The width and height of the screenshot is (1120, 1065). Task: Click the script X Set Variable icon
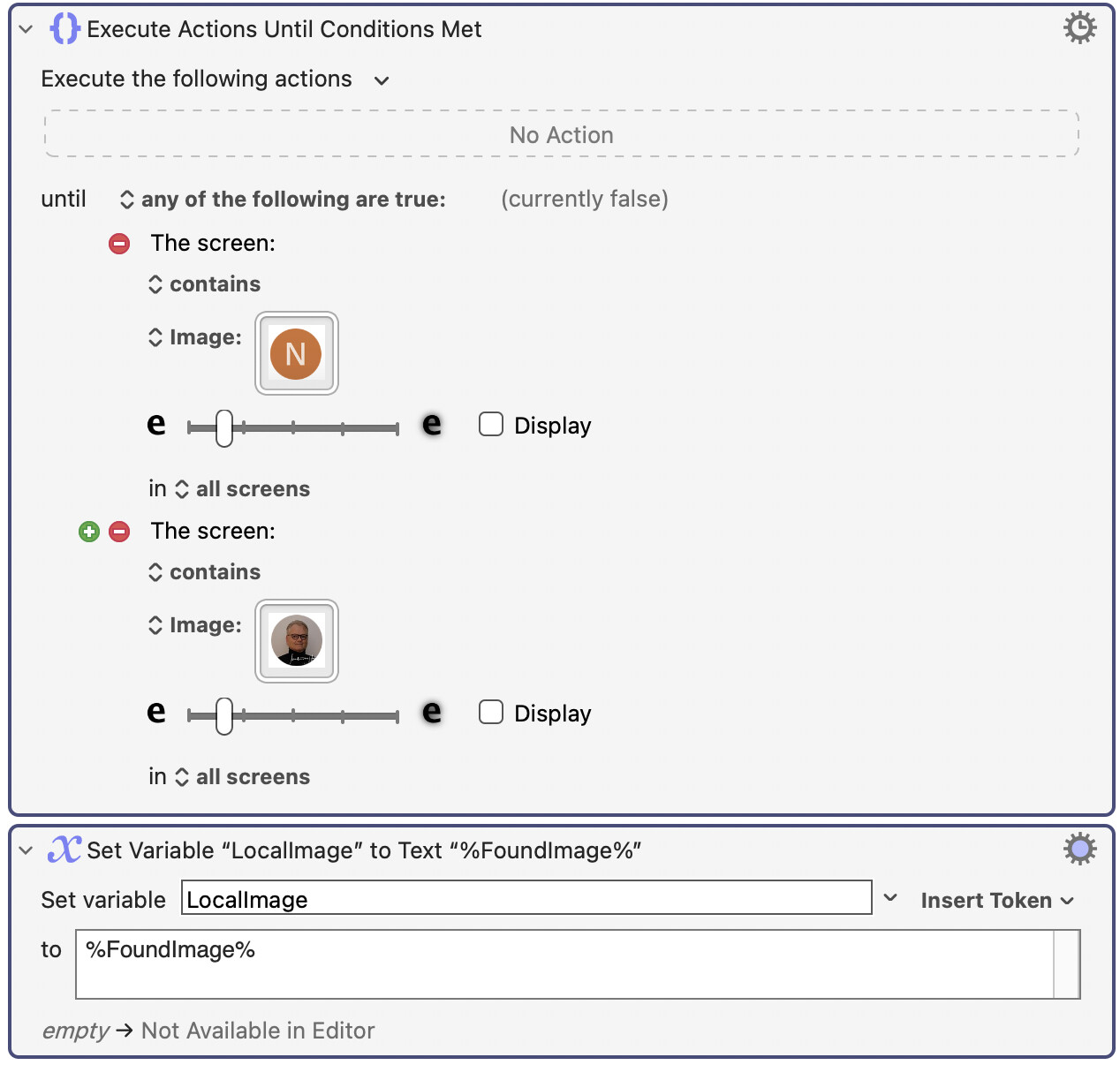point(64,850)
